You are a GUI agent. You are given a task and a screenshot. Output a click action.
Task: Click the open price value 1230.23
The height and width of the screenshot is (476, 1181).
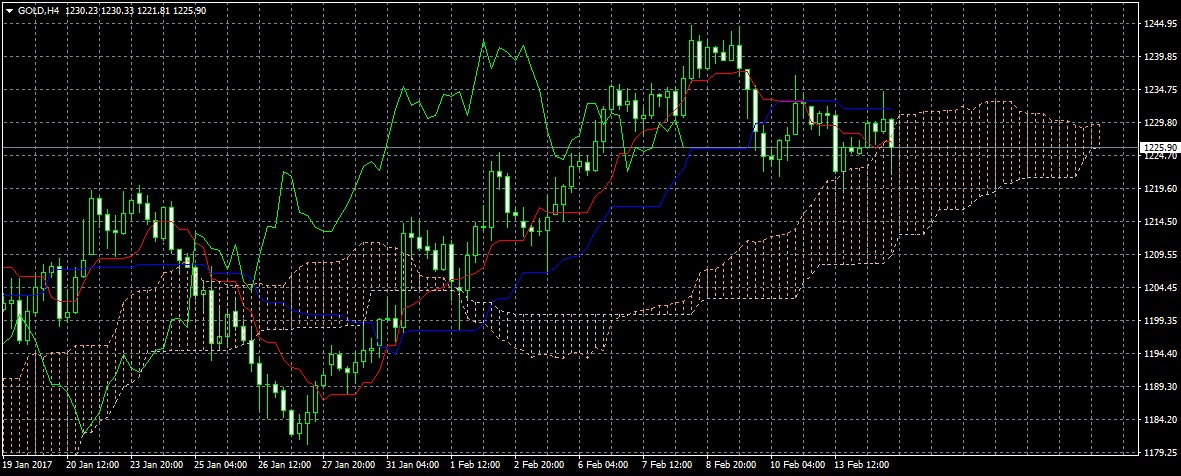point(81,11)
